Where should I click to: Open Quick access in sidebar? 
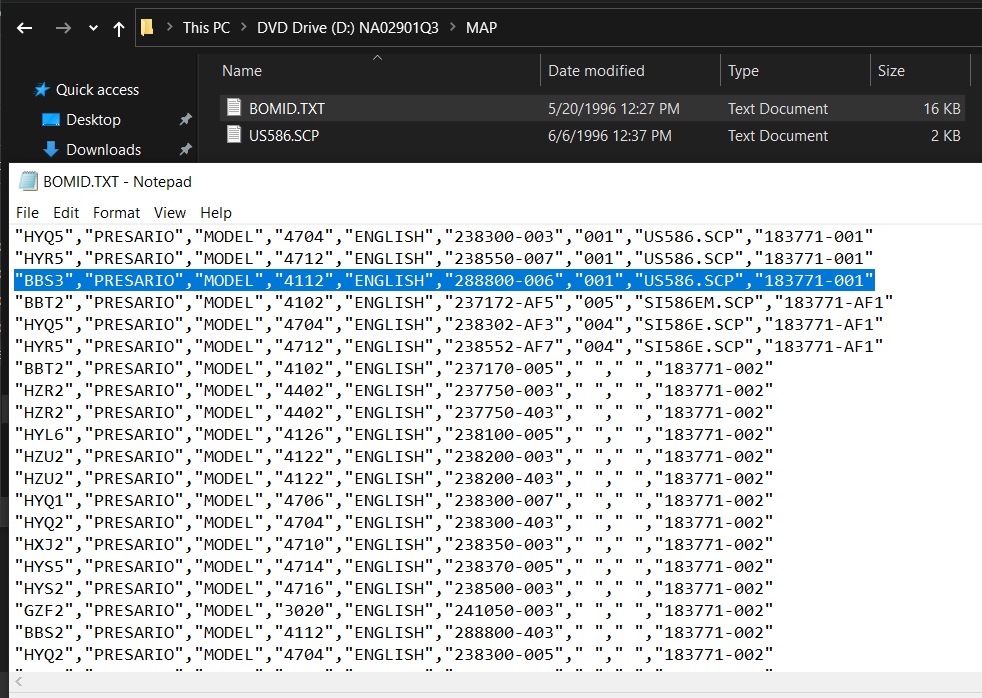98,90
